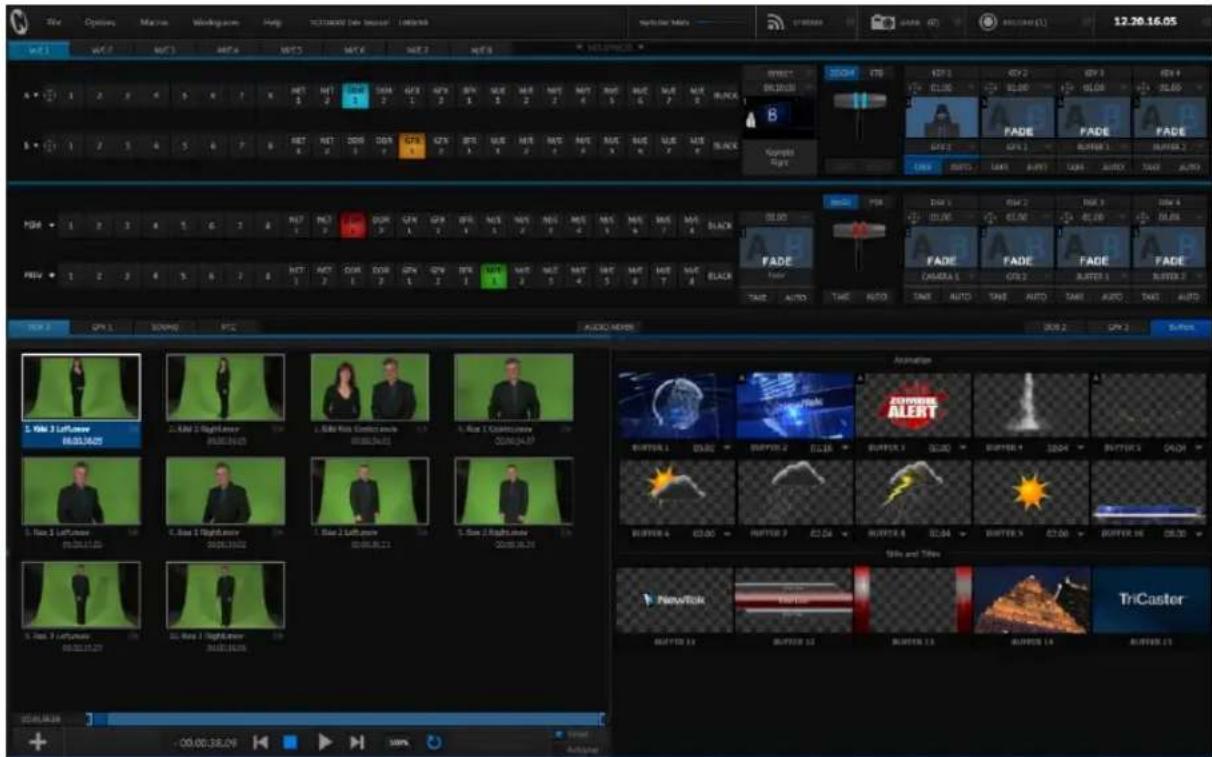Select red DDR 1 on PGM row
Screen dimensions: 1212x757
[354, 224]
